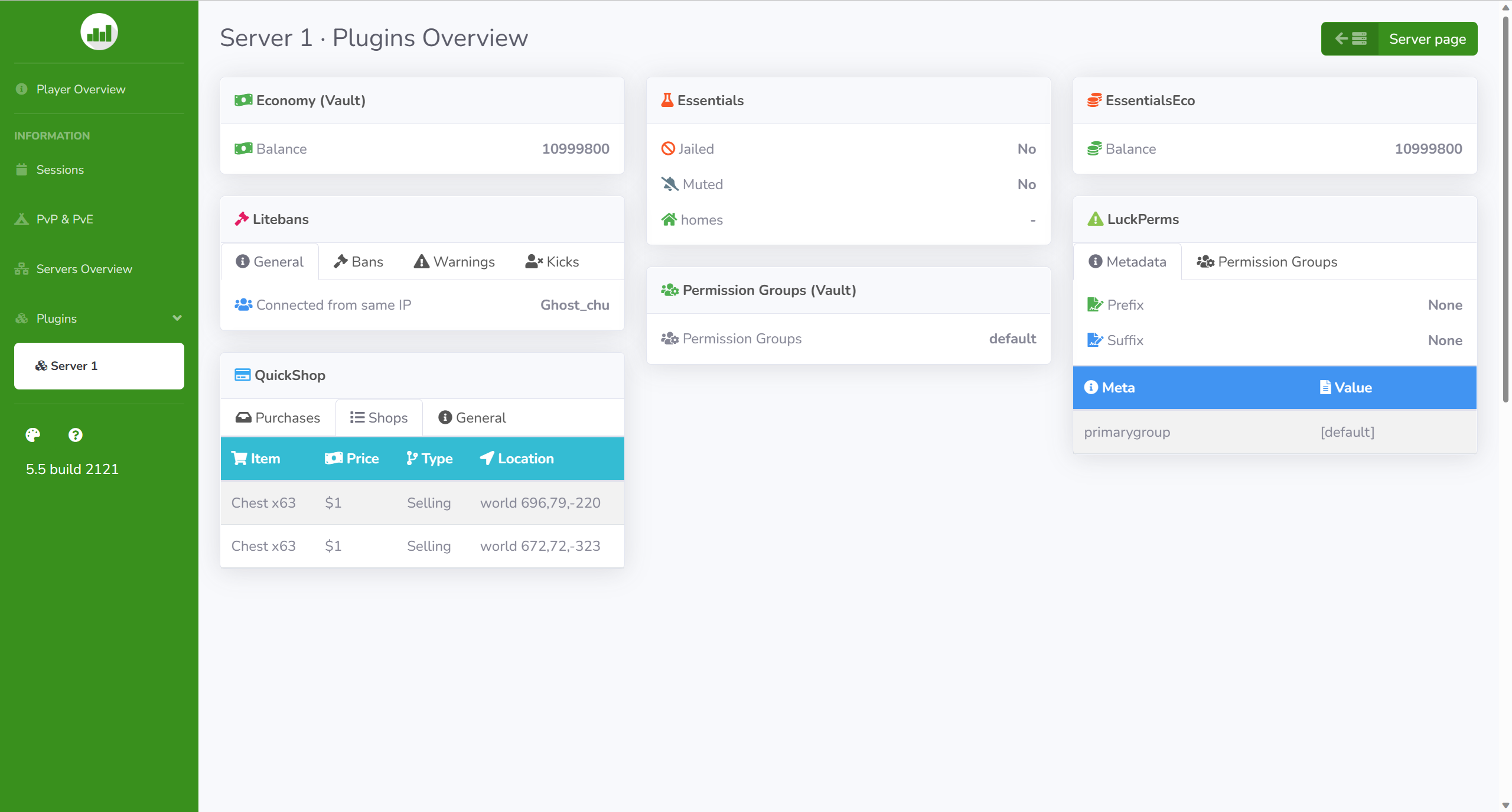This screenshot has height=812, width=1512.
Task: Click the Plan logo icon in sidebar
Action: (x=99, y=32)
